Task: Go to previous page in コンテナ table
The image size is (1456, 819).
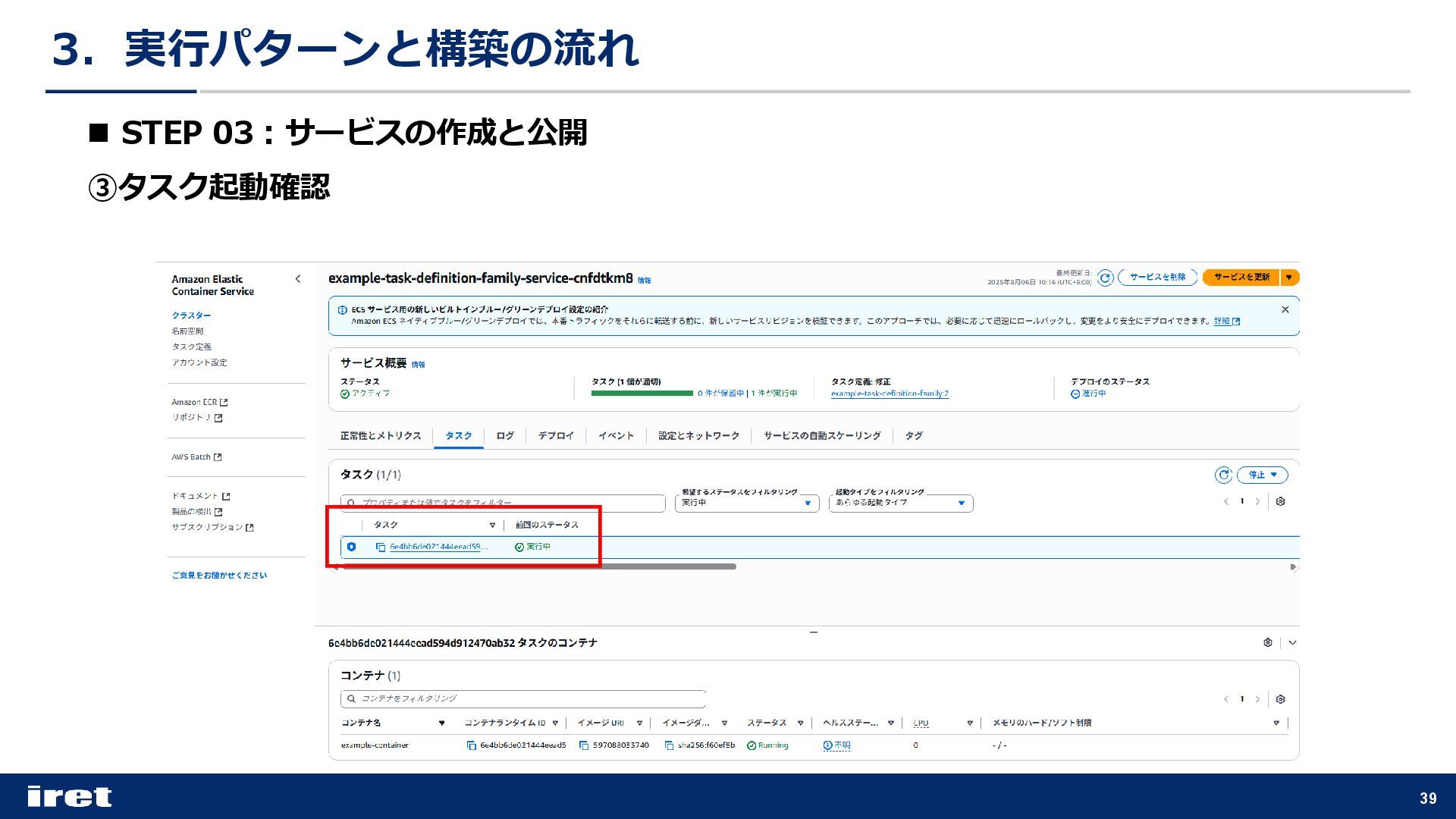Action: 1225,699
